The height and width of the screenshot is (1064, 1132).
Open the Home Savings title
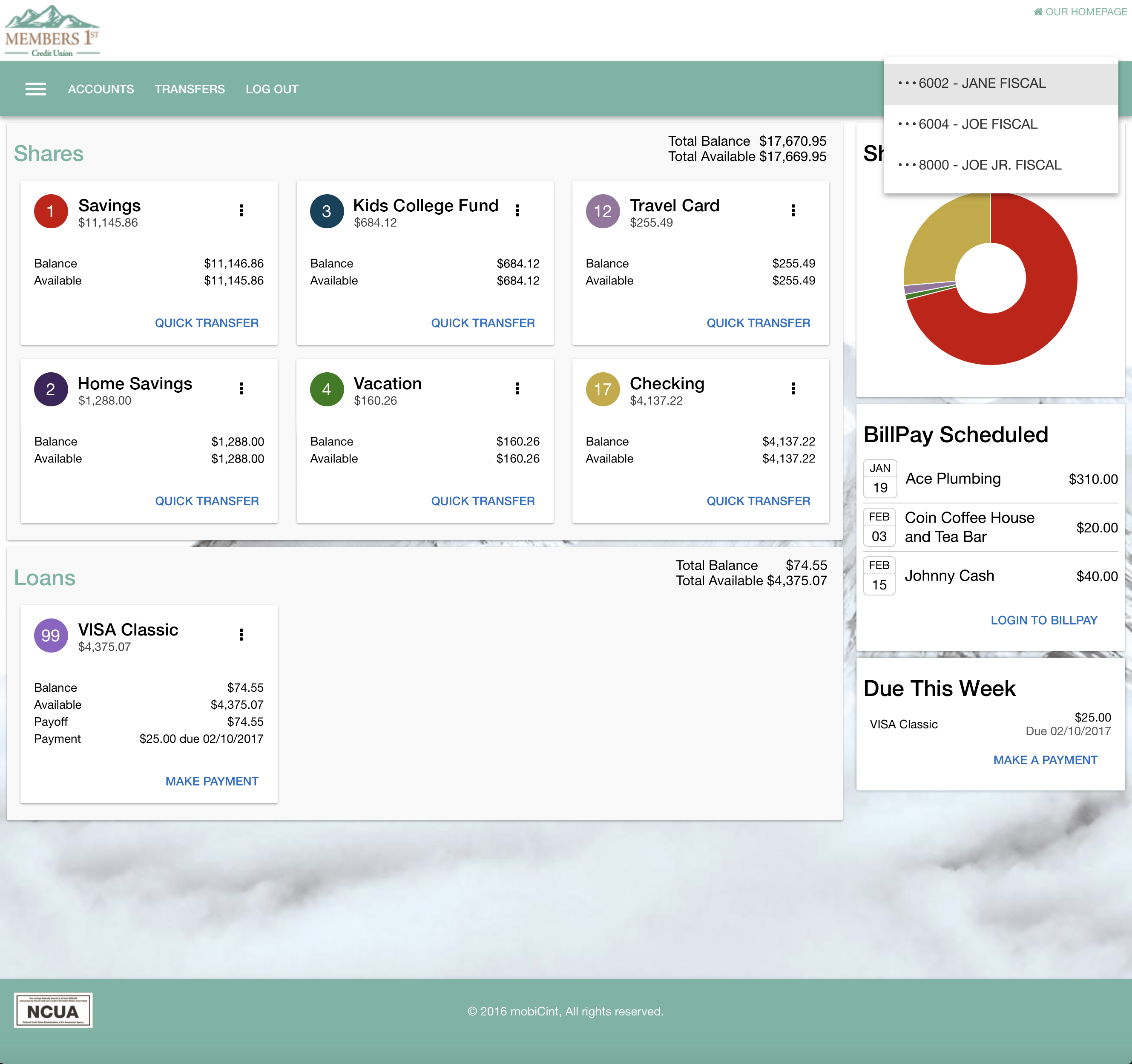135,384
